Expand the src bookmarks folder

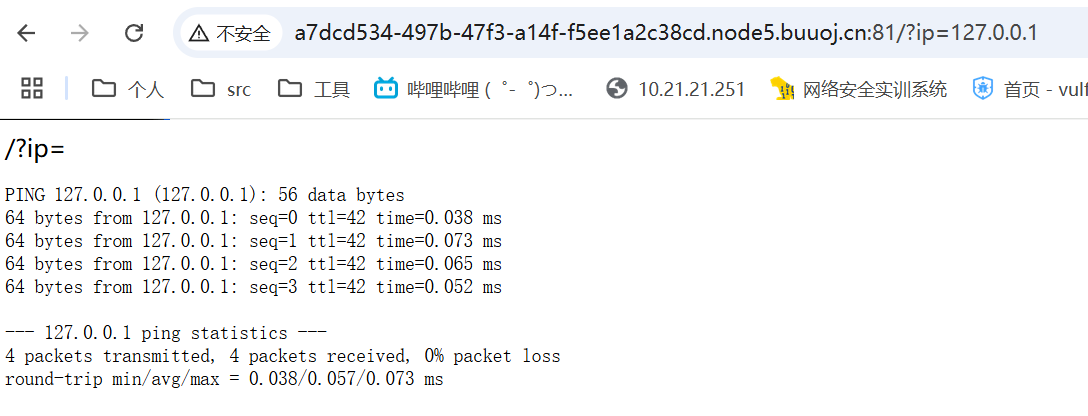point(221,89)
